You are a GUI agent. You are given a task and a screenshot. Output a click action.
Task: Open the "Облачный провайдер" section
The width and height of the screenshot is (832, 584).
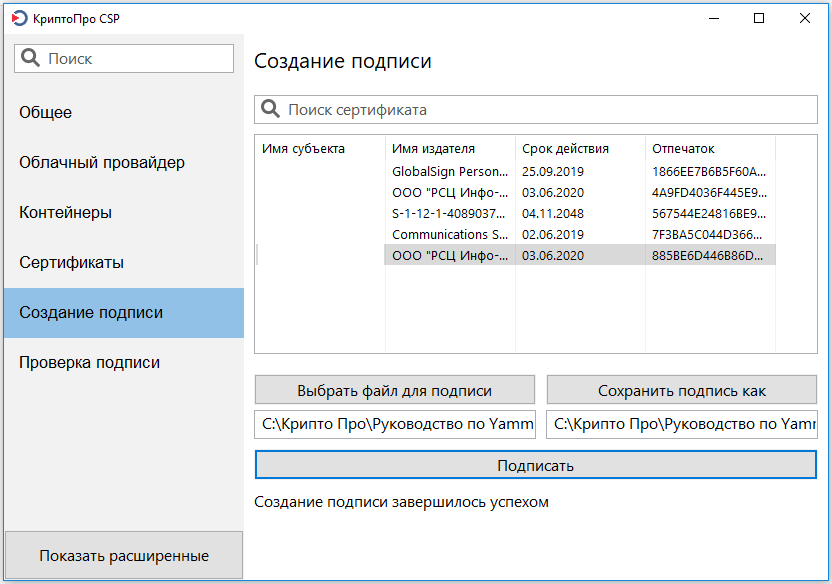tap(124, 162)
